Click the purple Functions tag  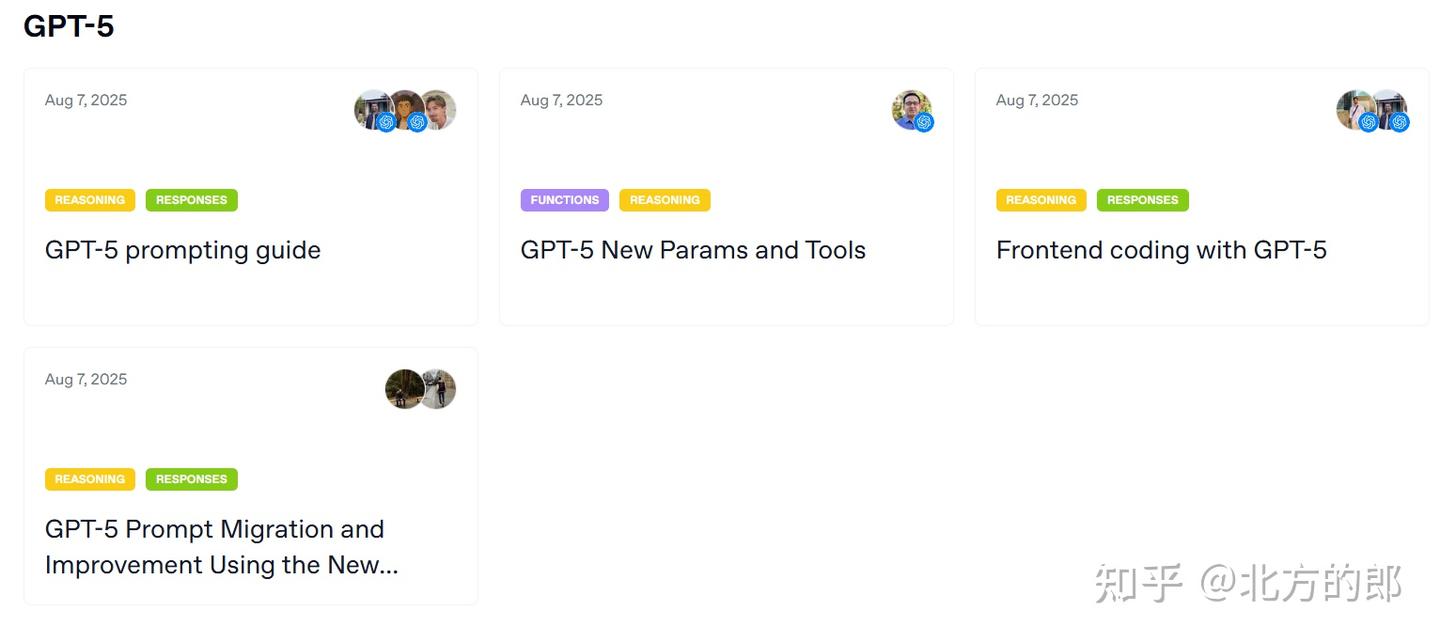tap(564, 200)
